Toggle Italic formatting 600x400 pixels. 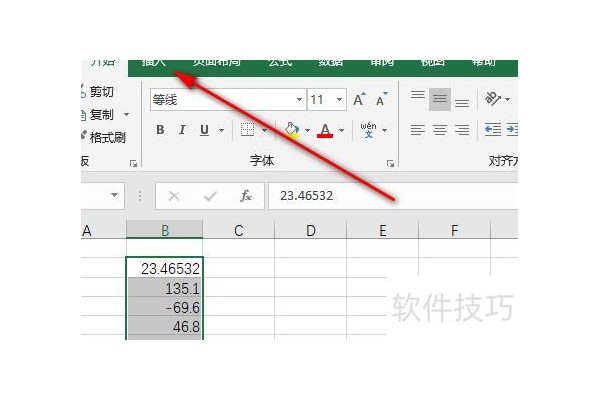pyautogui.click(x=182, y=130)
